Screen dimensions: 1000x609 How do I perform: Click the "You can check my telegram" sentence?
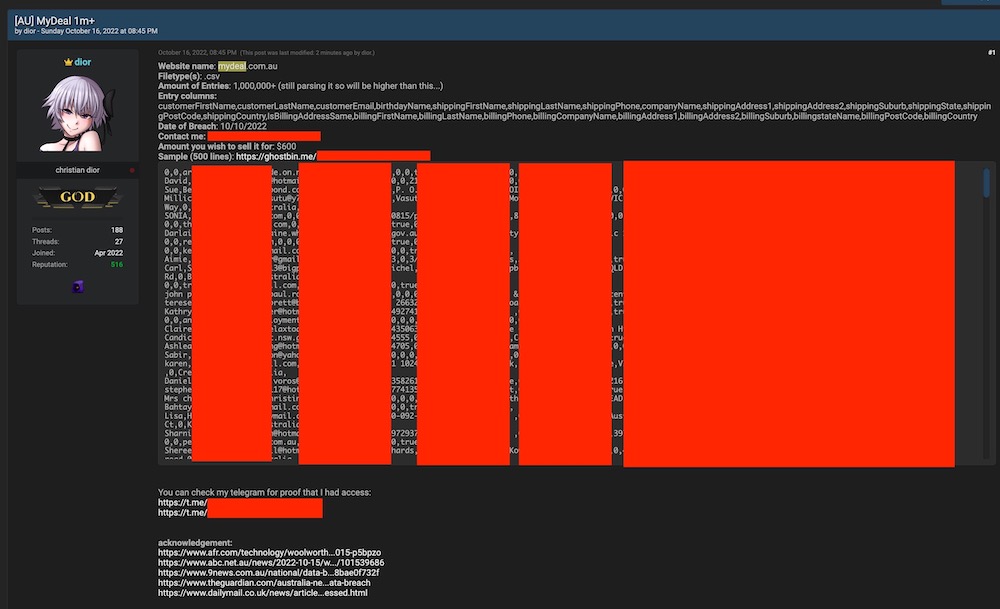265,492
